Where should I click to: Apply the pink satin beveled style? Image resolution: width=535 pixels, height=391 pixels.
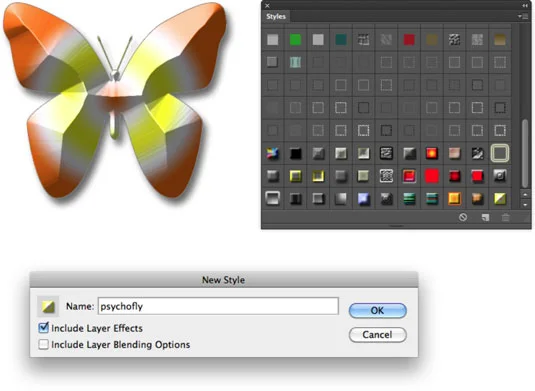point(454,154)
